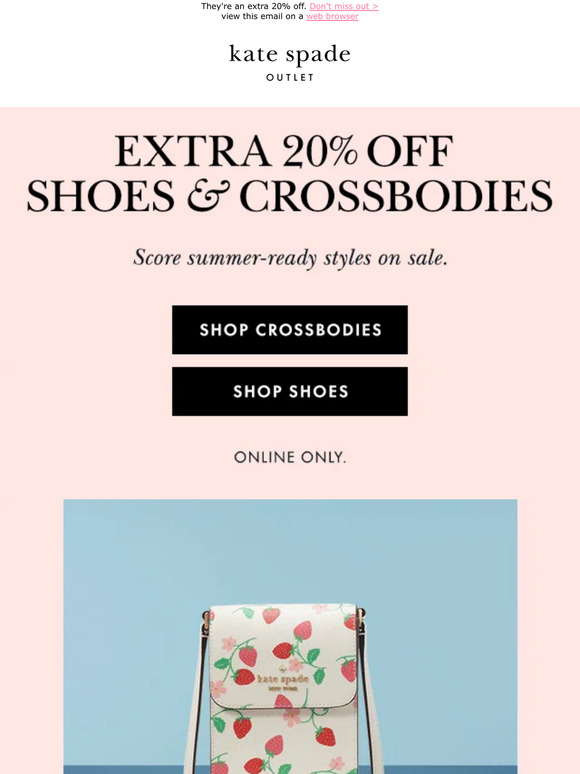Click the "20%" figure in the headline
This screenshot has width=580, height=774.
pyautogui.click(x=319, y=152)
